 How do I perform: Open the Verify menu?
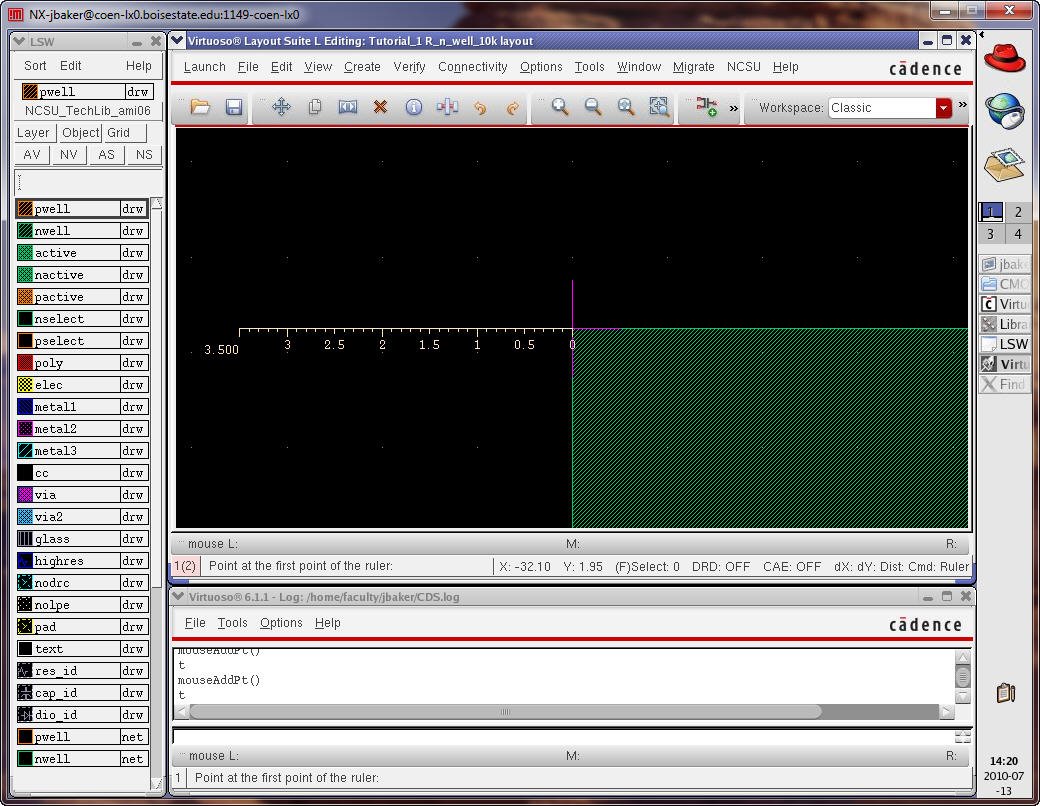point(409,67)
